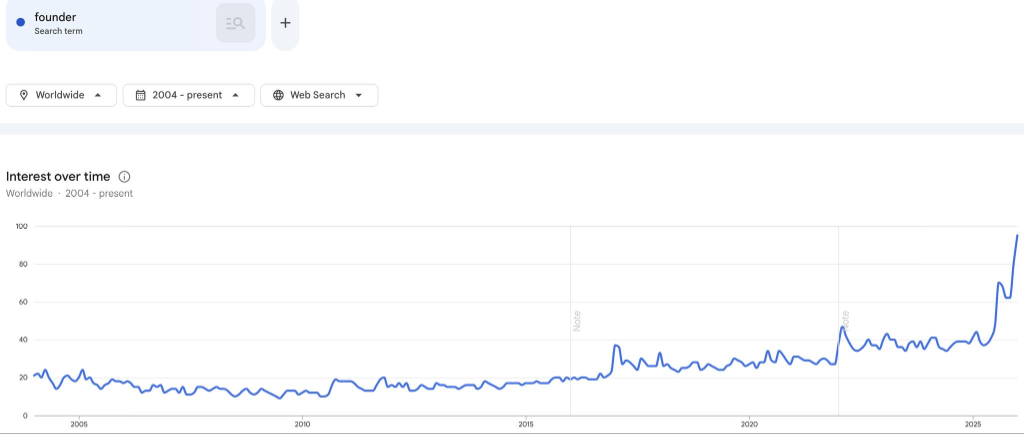
Task: Open the info icon next to Interest over time
Action: tap(125, 176)
